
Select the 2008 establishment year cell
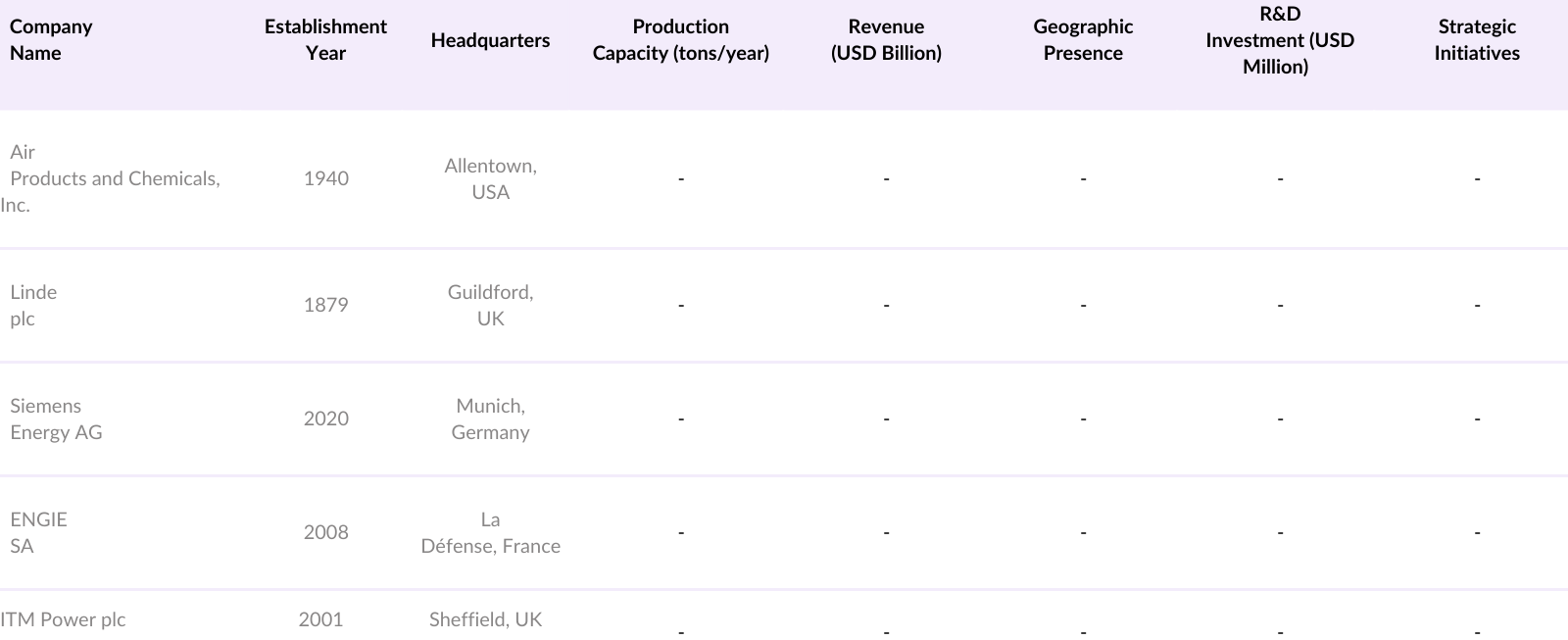[325, 532]
